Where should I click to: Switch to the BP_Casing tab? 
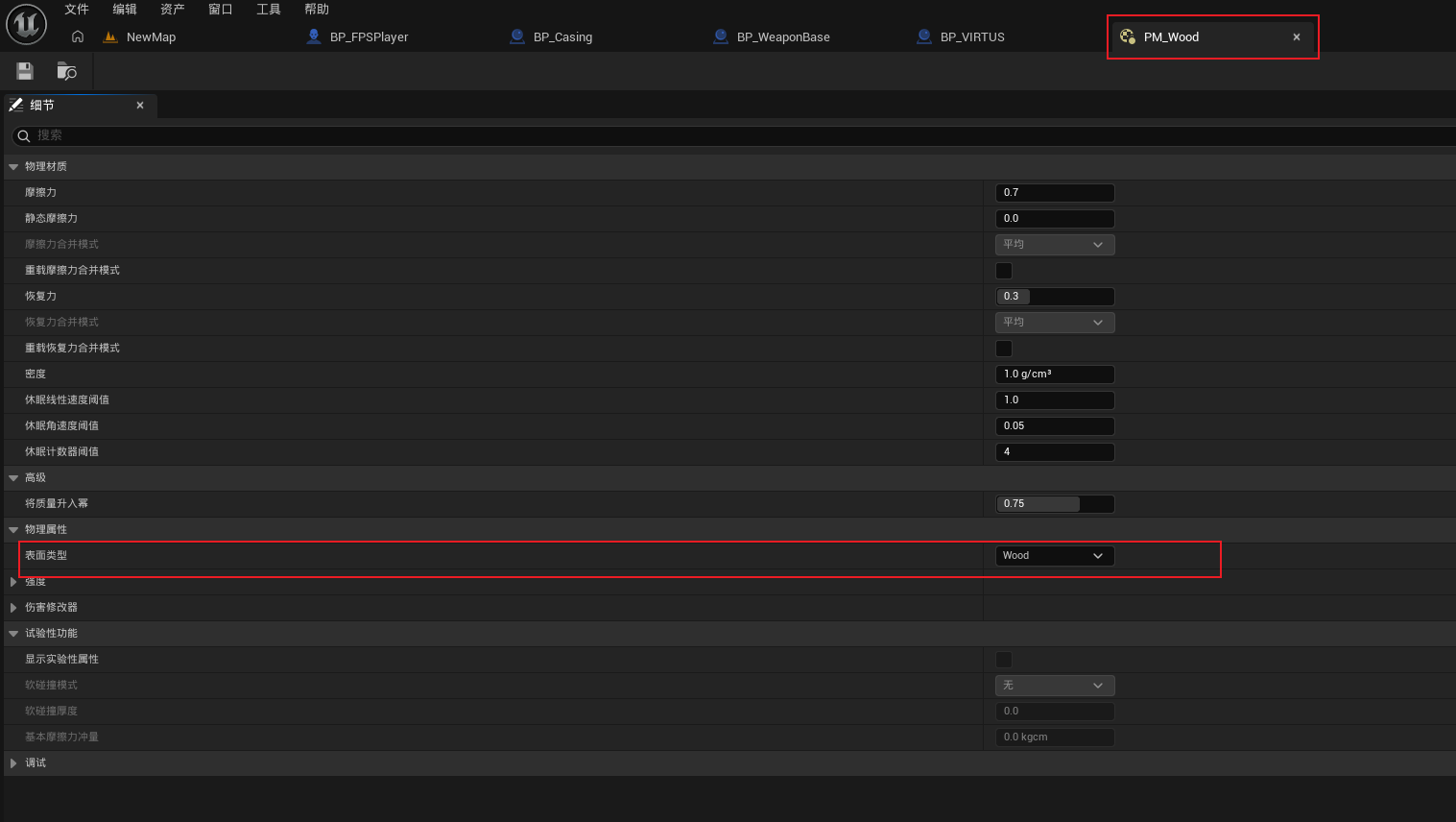tap(562, 37)
